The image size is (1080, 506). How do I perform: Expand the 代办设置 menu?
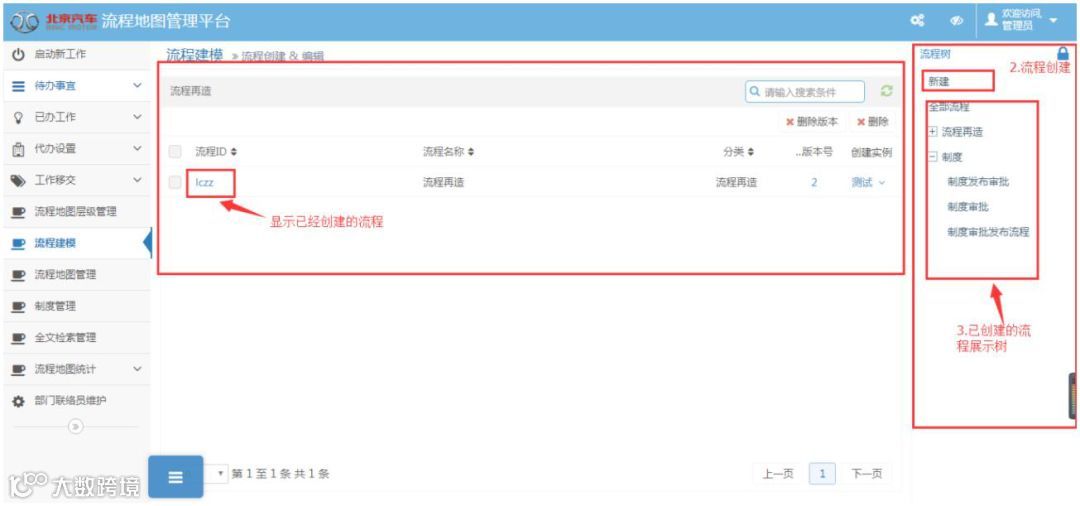(137, 149)
